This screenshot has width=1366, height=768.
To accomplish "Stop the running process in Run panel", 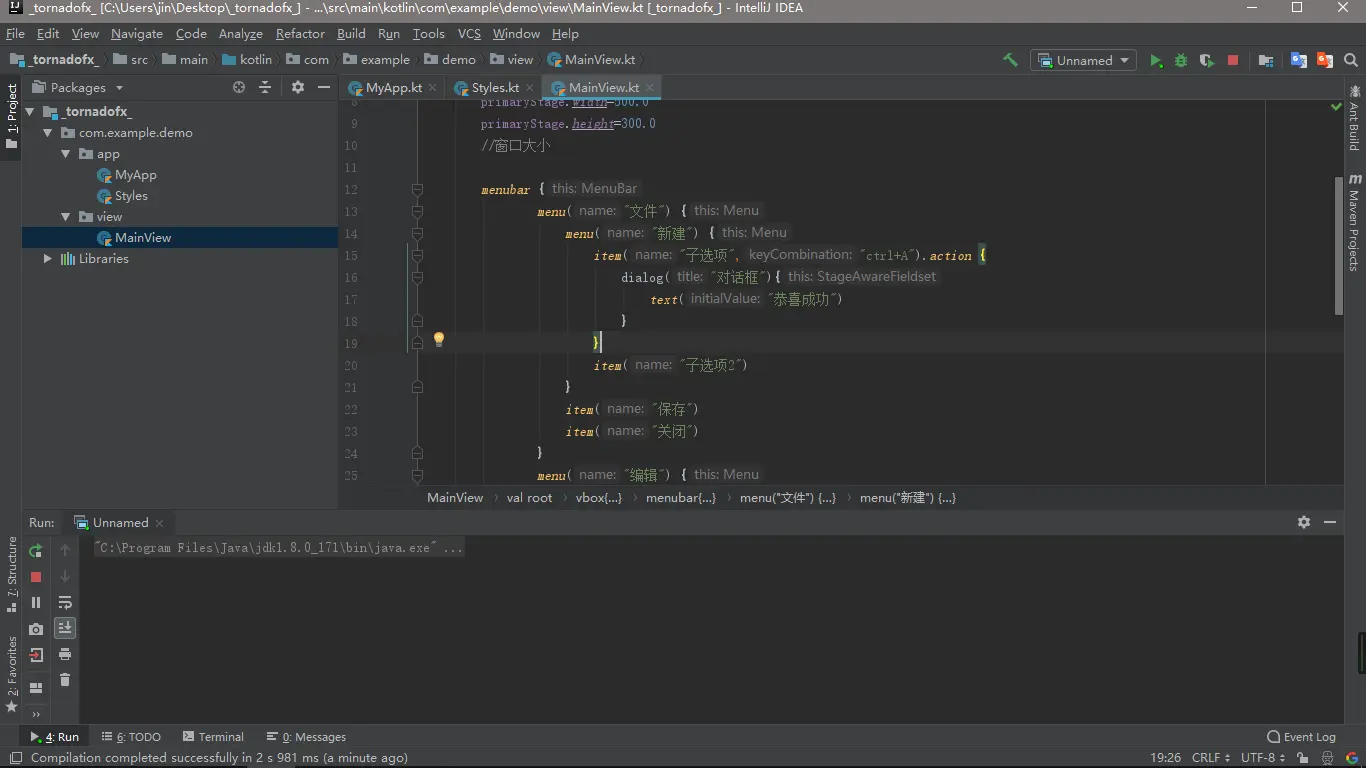I will tap(36, 577).
